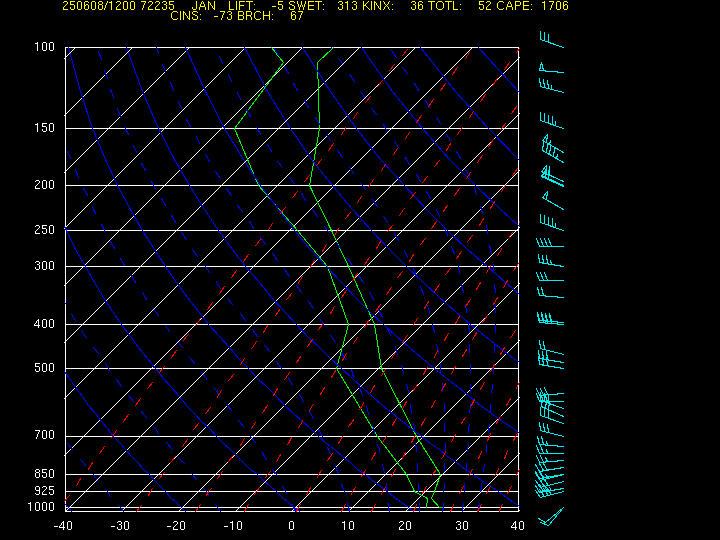Click the 150 pressure level label
720x540 pixels.
pyautogui.click(x=45, y=128)
